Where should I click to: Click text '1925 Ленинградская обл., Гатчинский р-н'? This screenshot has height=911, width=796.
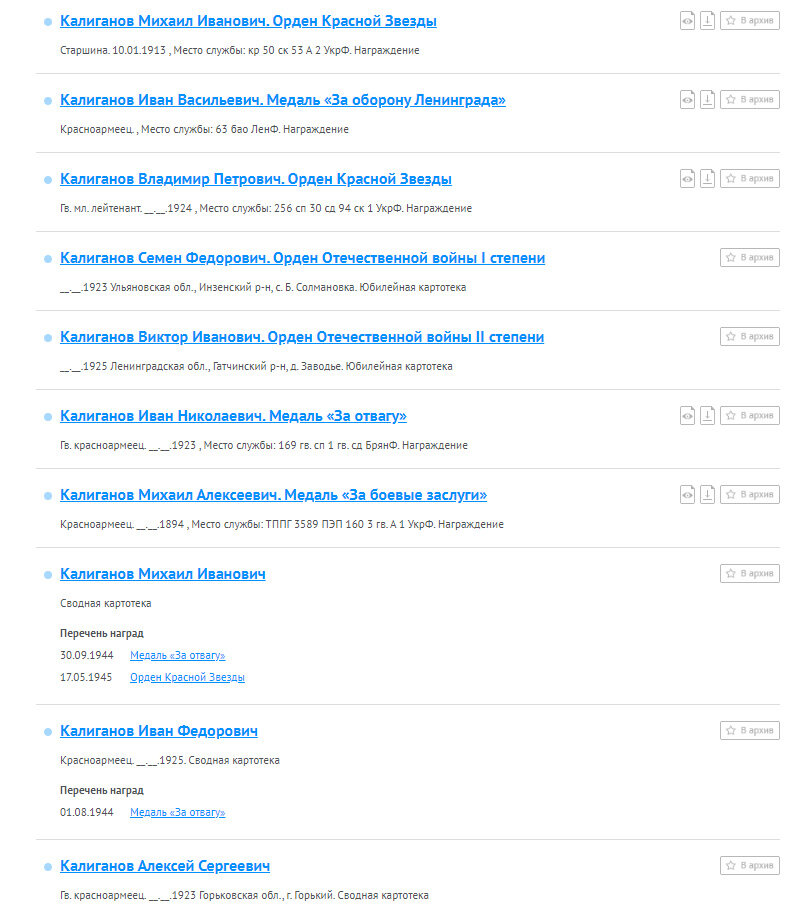click(256, 367)
